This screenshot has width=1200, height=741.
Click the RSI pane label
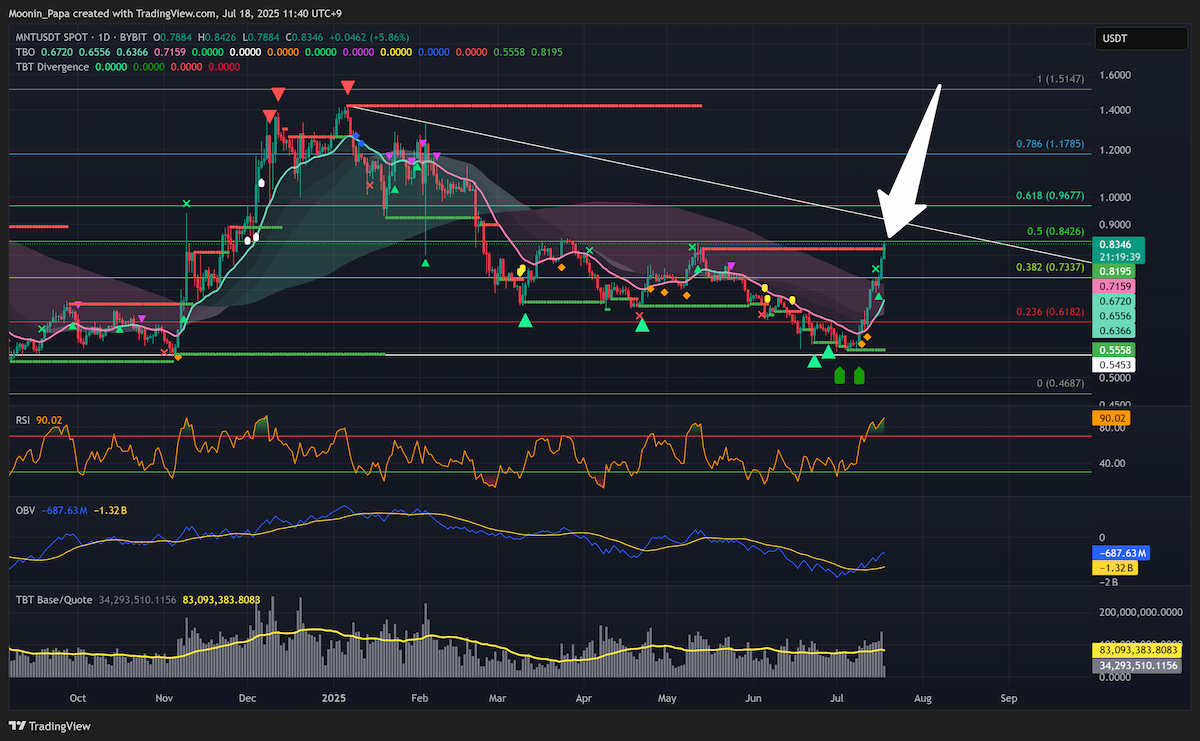pyautogui.click(x=23, y=421)
